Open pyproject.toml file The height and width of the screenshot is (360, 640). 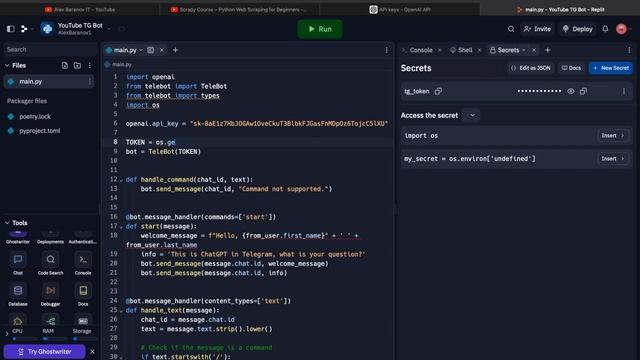click(x=40, y=131)
